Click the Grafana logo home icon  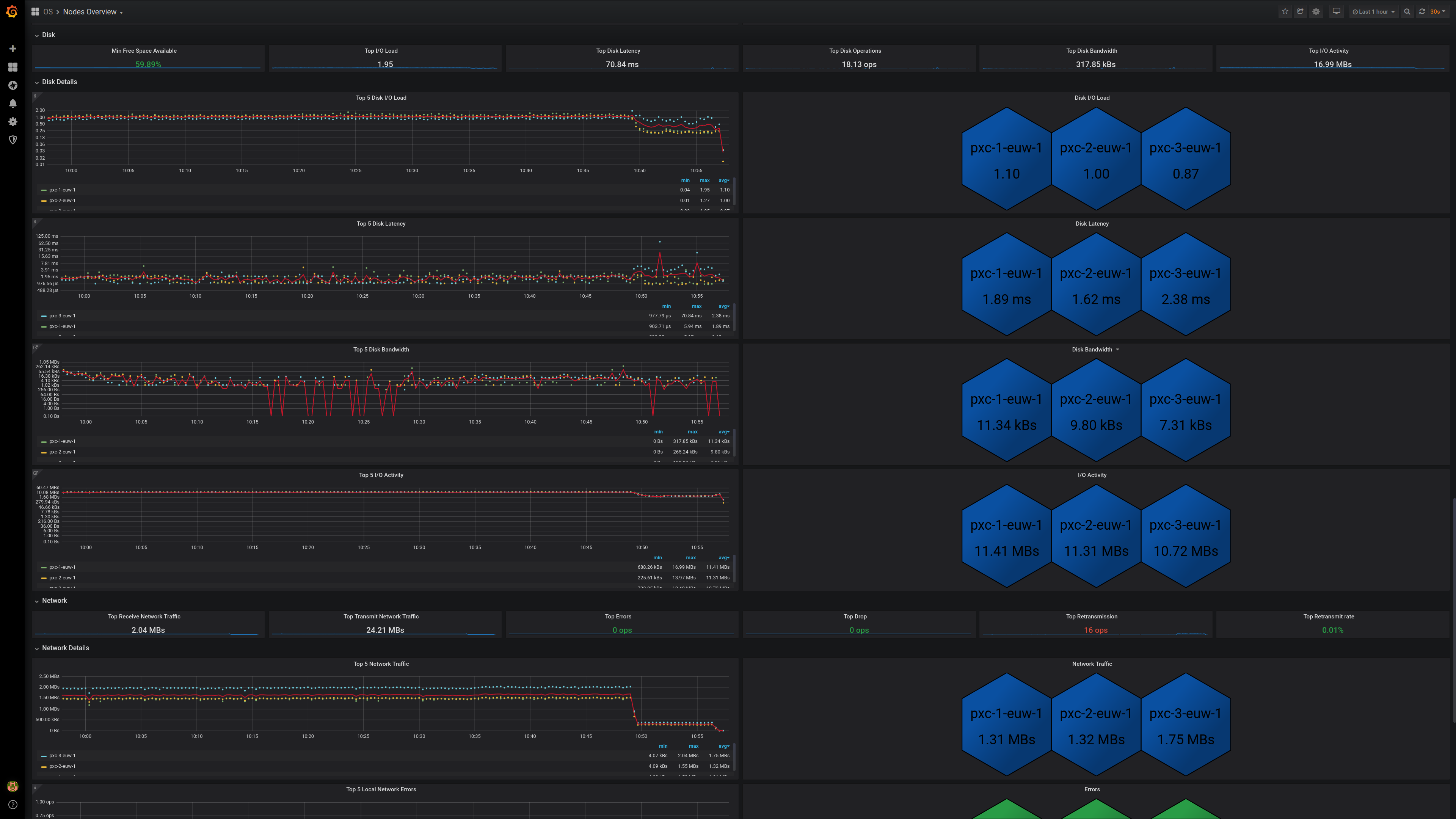point(12,11)
